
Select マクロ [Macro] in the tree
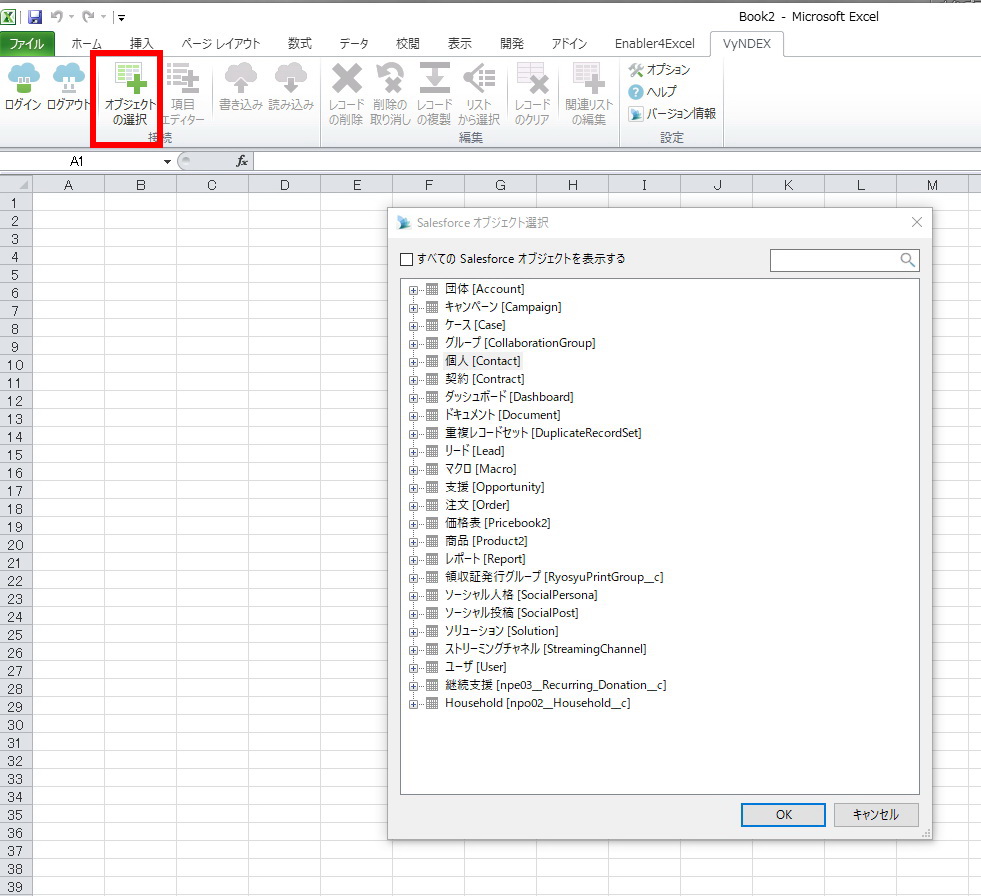coord(480,469)
